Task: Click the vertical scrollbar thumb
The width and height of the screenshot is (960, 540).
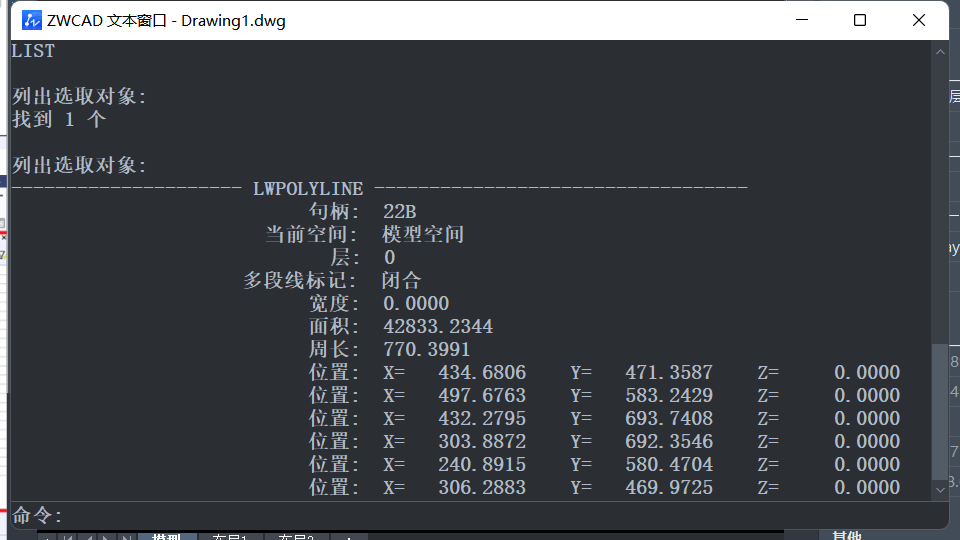Action: pyautogui.click(x=940, y=412)
